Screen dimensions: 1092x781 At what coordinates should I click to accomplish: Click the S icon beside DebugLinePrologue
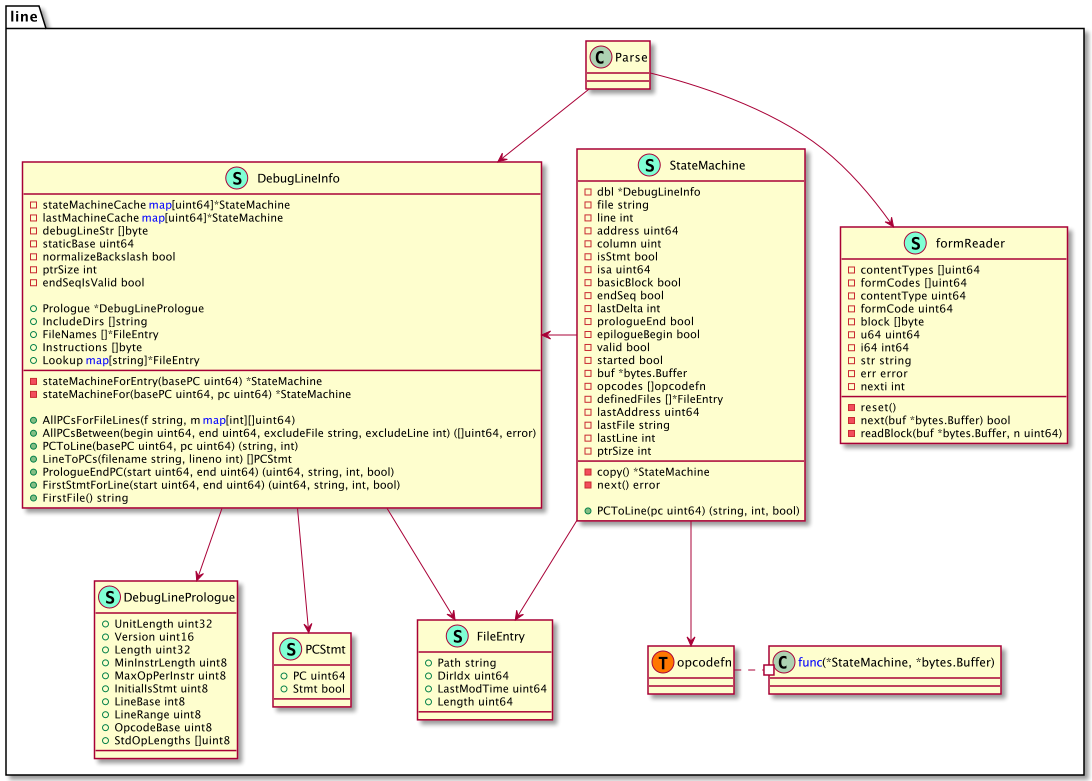pyautogui.click(x=110, y=597)
